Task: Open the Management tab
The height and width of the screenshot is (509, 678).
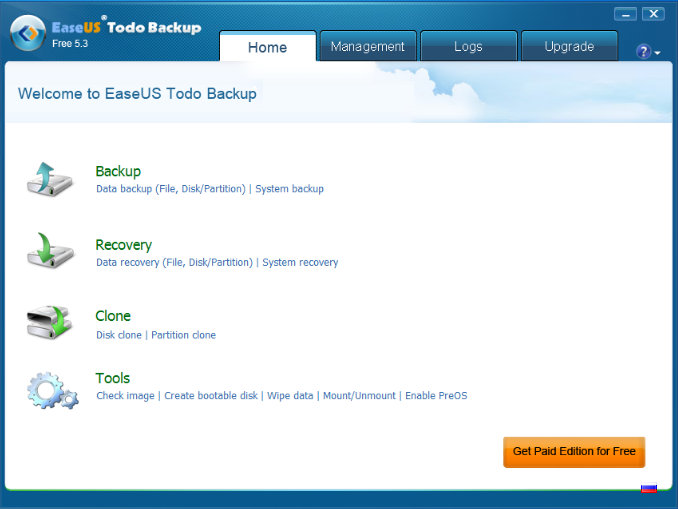Action: tap(368, 46)
